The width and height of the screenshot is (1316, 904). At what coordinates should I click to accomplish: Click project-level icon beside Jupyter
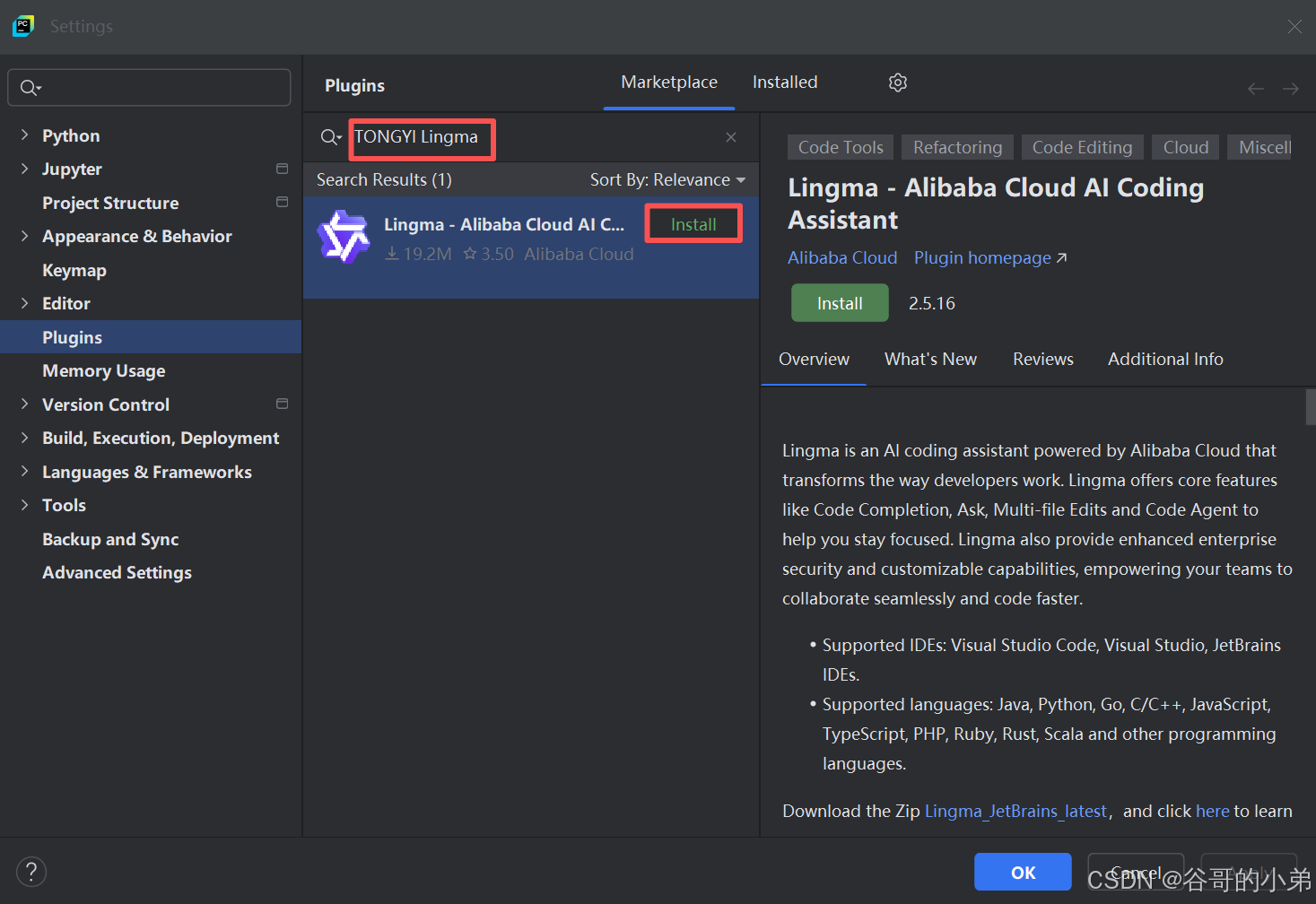(282, 169)
